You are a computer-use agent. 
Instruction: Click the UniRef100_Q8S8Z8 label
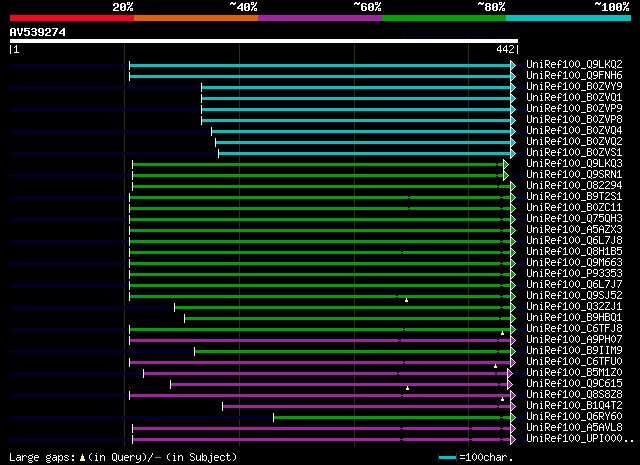tap(574, 395)
